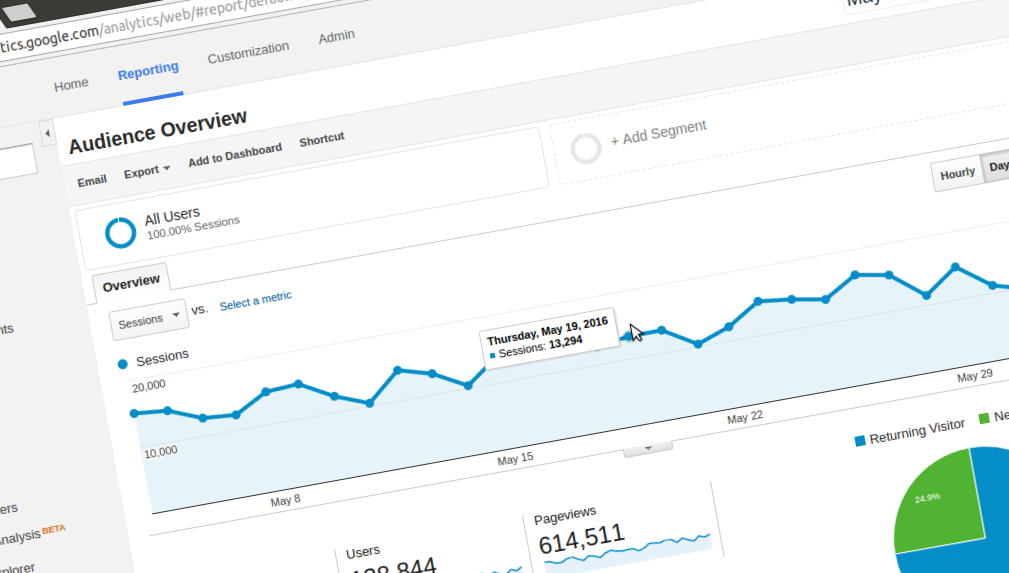Click the May 22 axis label

[x=745, y=418]
